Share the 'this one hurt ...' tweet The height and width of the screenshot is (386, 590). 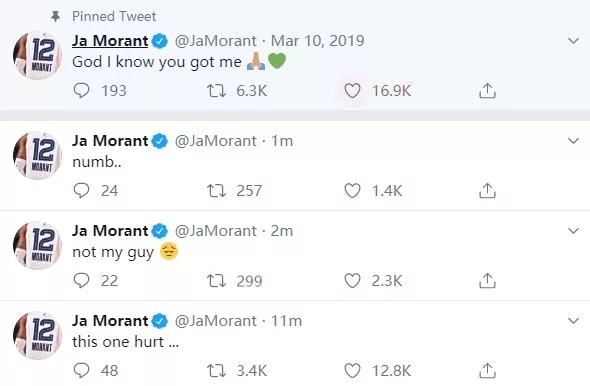[487, 370]
